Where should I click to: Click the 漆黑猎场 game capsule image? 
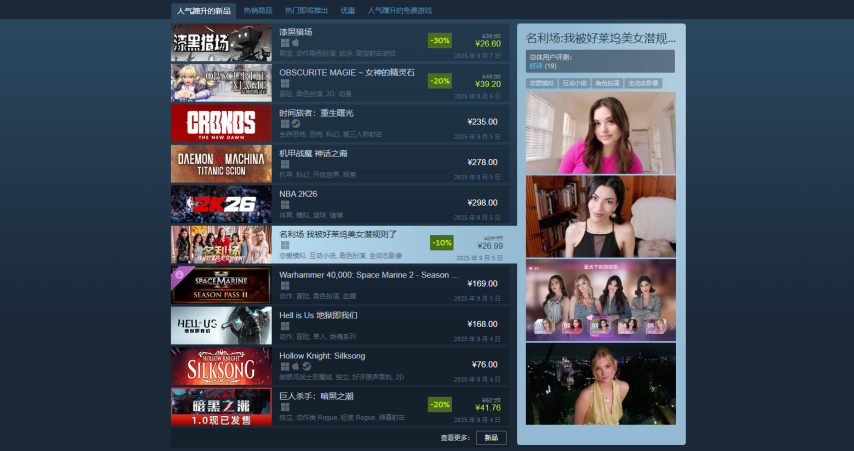click(x=221, y=43)
